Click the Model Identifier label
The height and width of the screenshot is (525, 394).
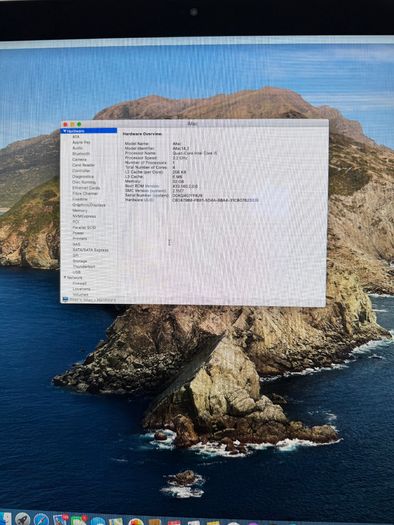point(140,148)
